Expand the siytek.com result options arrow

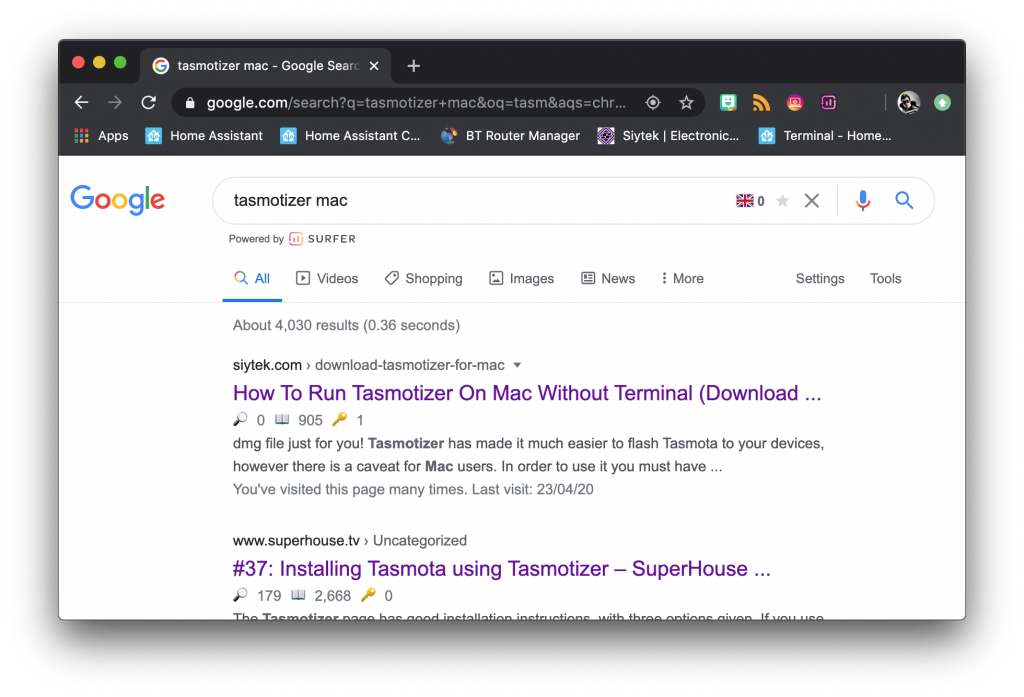coord(517,365)
